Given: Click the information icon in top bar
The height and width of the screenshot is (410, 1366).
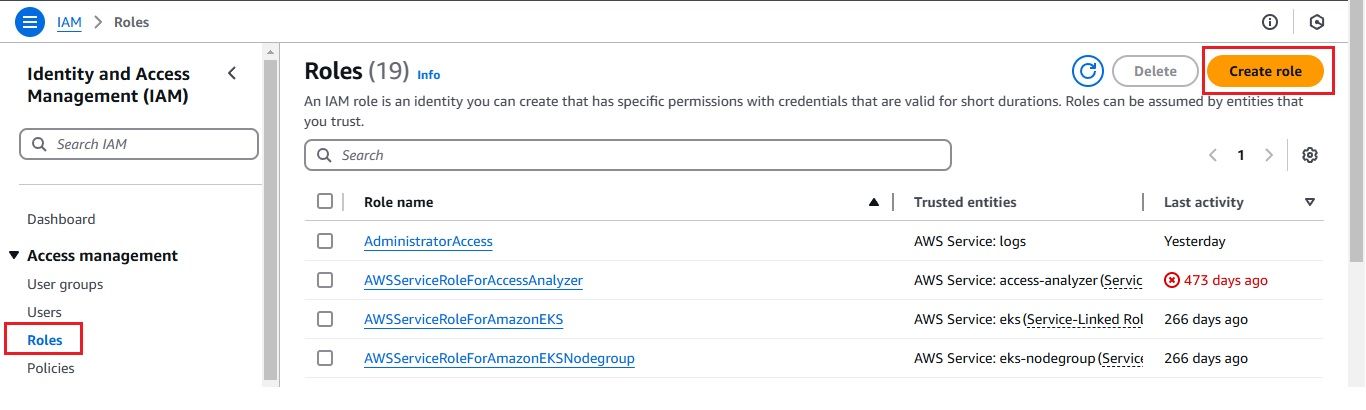Looking at the screenshot, I should pyautogui.click(x=1270, y=21).
